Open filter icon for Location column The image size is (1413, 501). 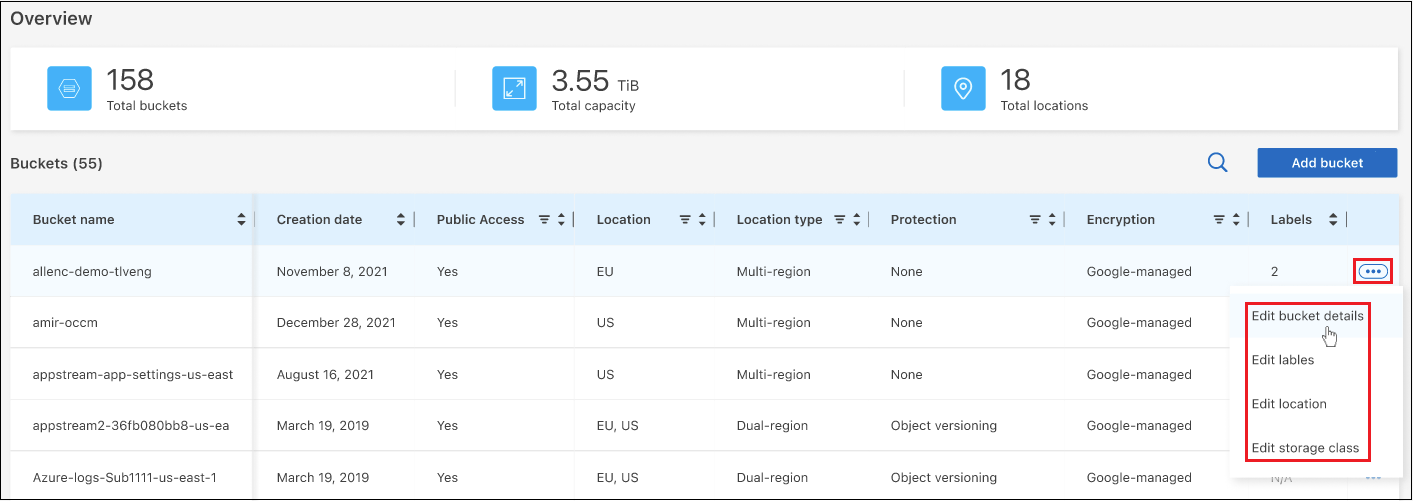coord(685,220)
